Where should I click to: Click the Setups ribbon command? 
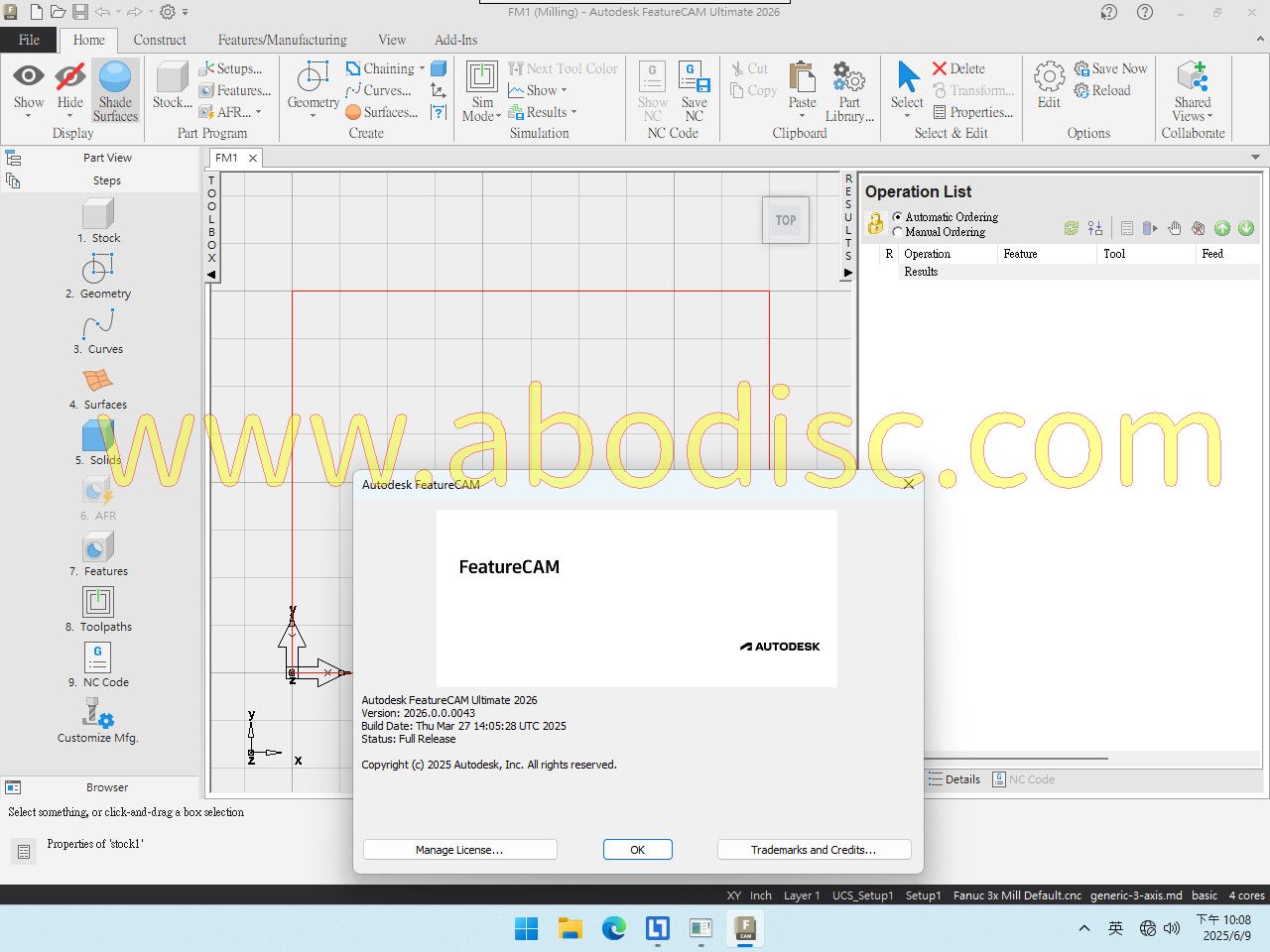tap(230, 68)
